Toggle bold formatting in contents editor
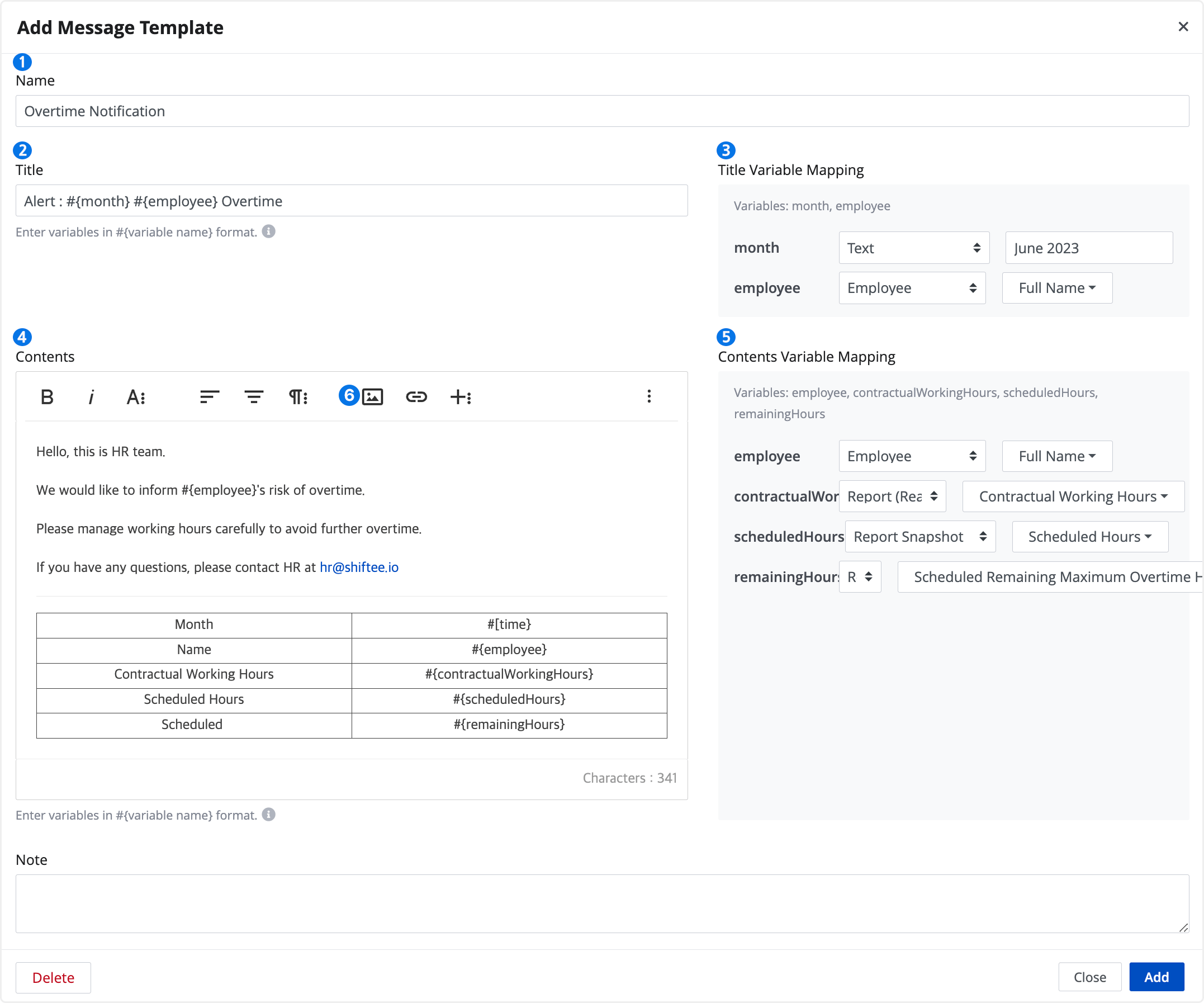This screenshot has height=1003, width=1204. coord(47,397)
